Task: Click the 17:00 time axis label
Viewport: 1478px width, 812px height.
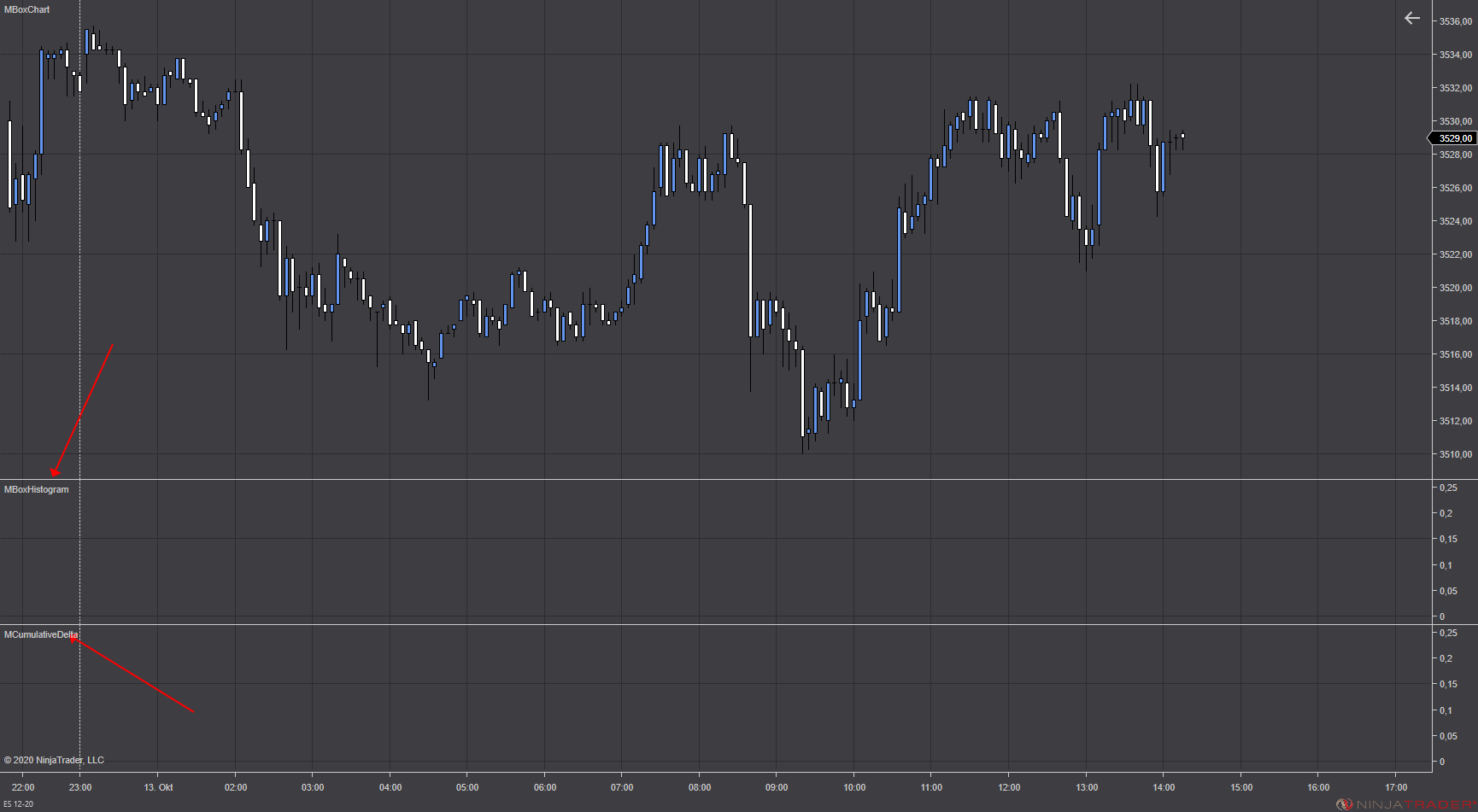Action: coord(1396,787)
